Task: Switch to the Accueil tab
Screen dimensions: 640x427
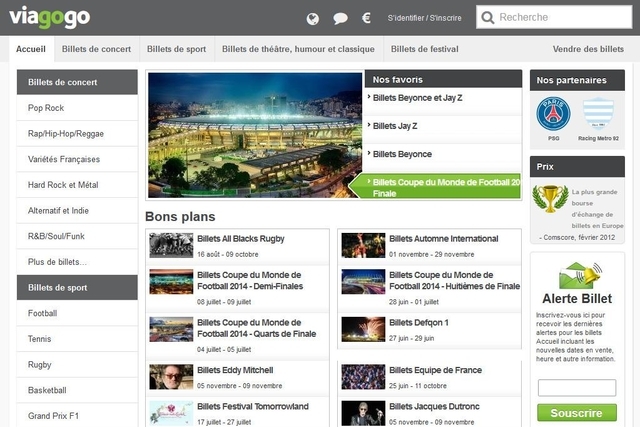Action: pyautogui.click(x=31, y=49)
